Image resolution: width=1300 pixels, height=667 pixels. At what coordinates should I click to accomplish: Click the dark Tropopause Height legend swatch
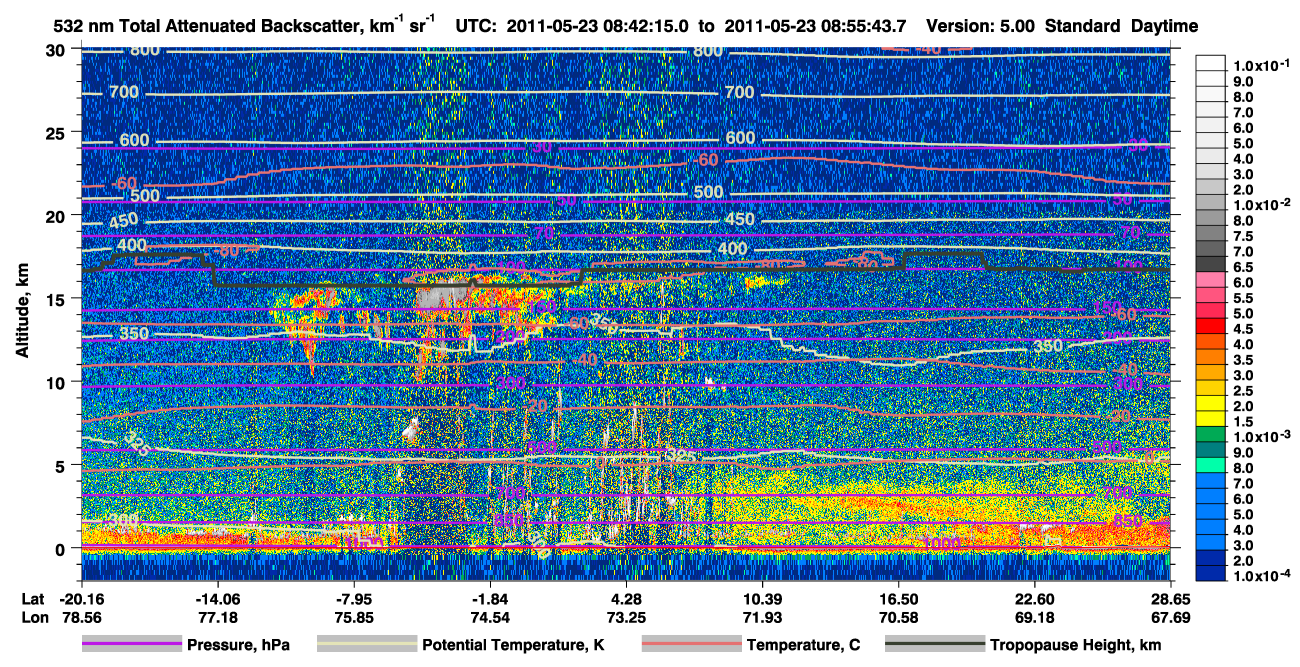(933, 645)
